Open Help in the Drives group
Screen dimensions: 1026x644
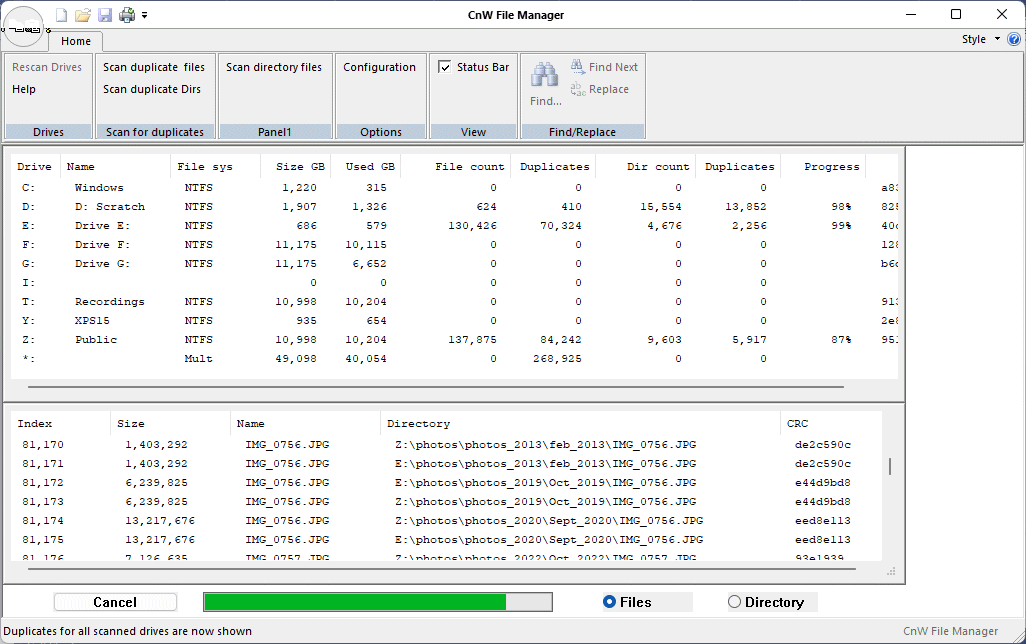[x=24, y=89]
